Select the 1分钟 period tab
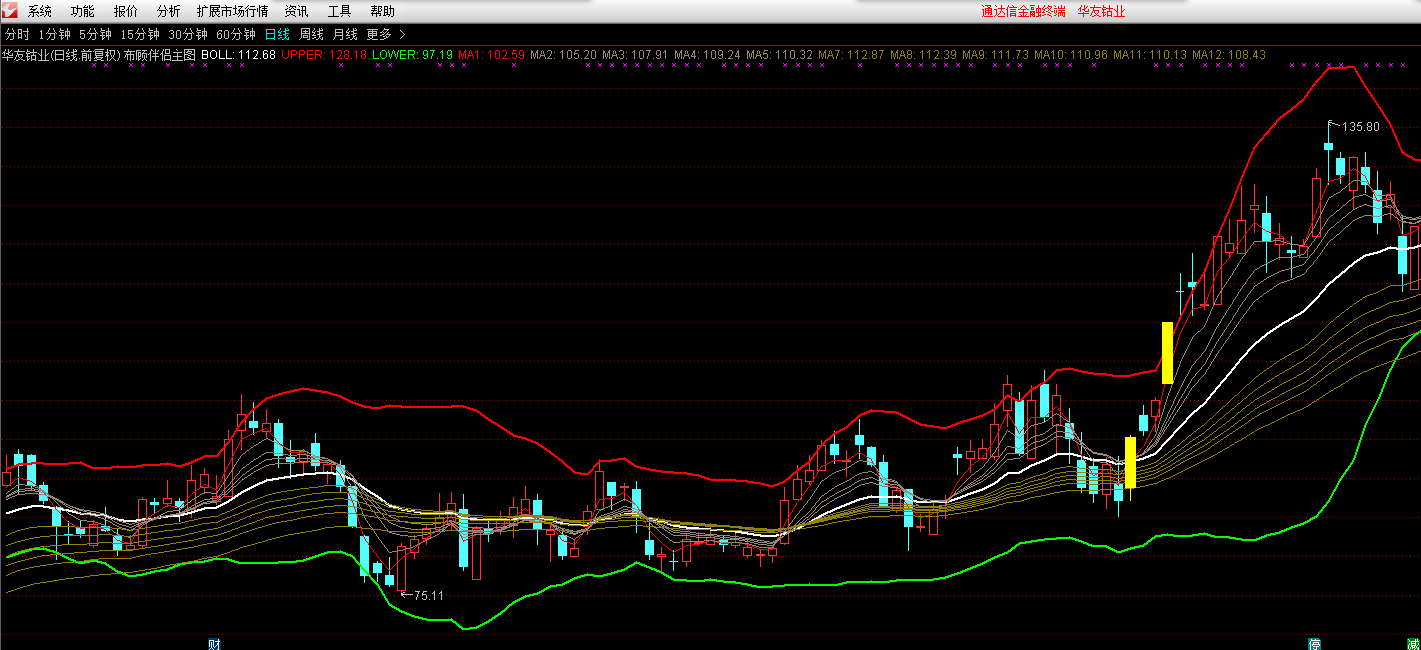Screen dimensions: 1421x650 [x=54, y=34]
